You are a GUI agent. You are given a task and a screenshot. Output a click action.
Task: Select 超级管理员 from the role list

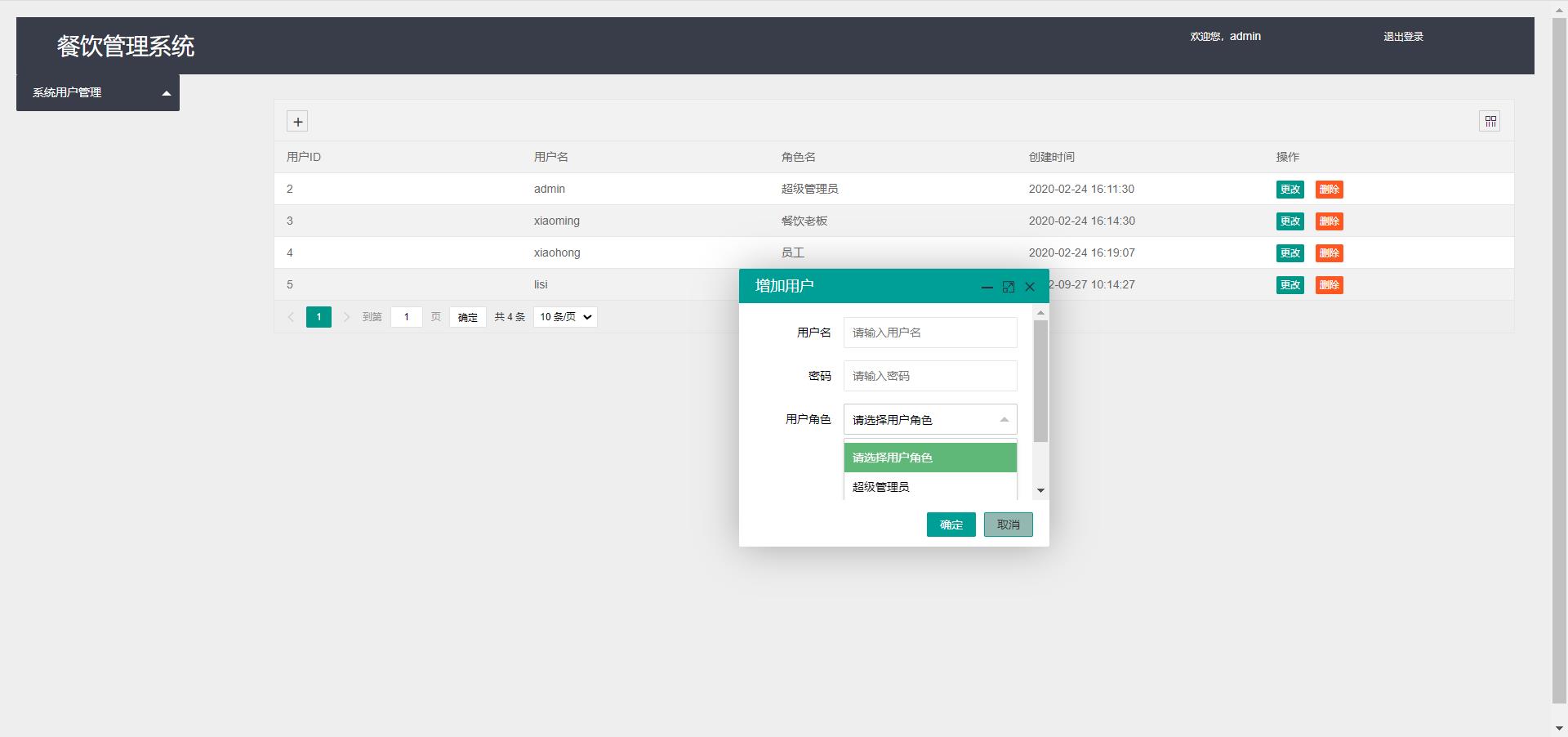coord(930,487)
